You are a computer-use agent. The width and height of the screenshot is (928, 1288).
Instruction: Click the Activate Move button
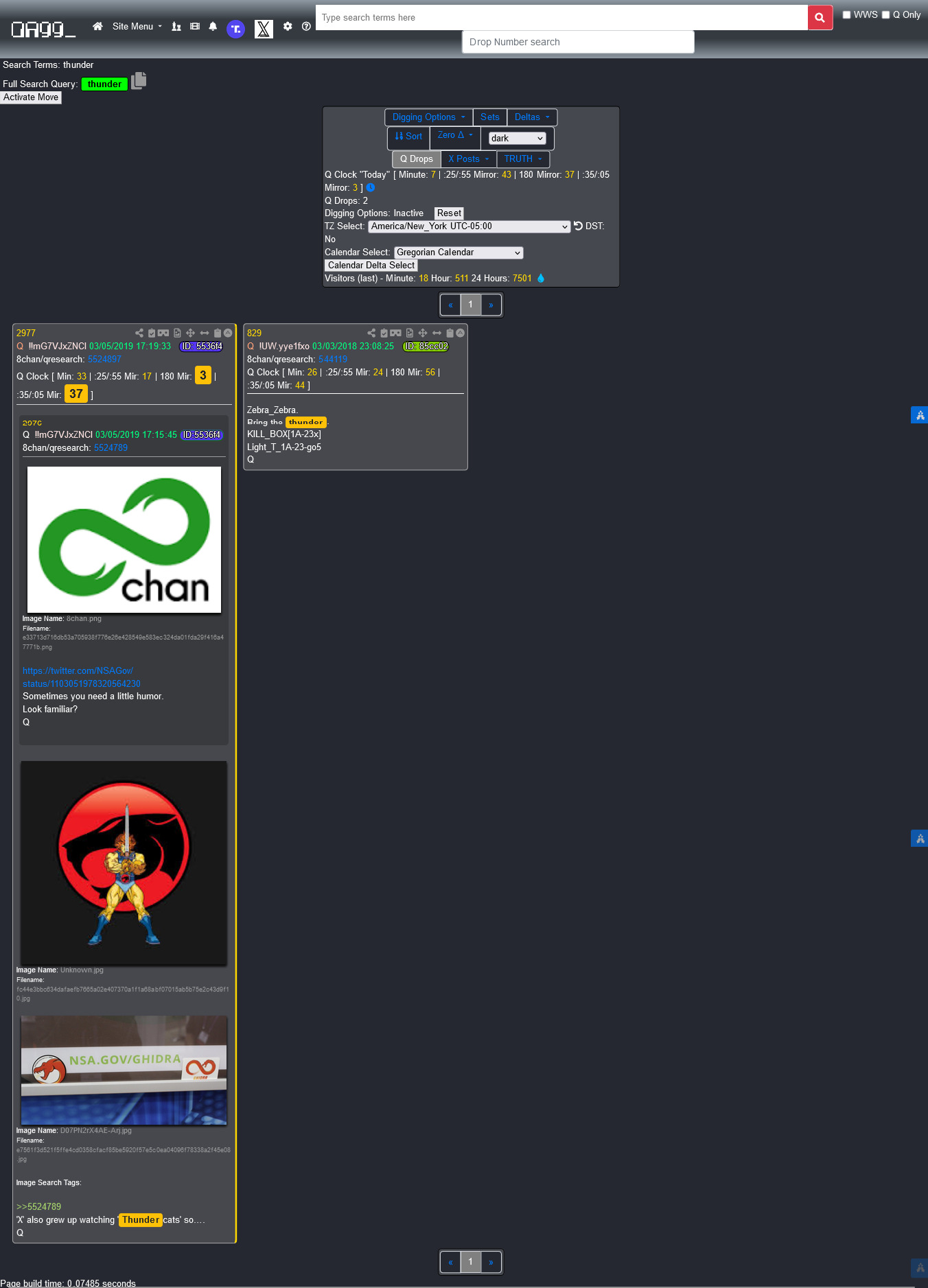31,97
